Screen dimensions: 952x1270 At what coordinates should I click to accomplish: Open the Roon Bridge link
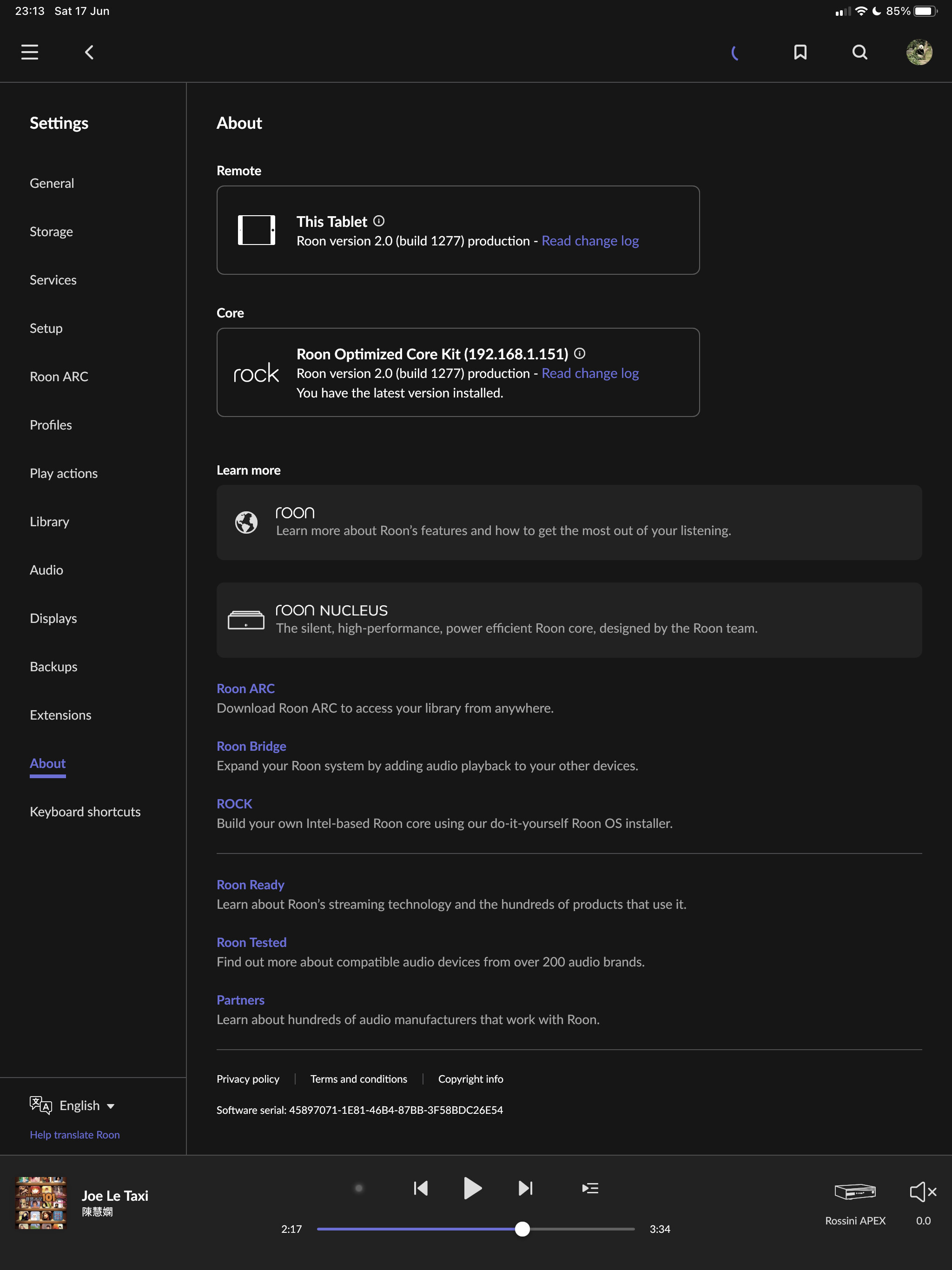(251, 746)
